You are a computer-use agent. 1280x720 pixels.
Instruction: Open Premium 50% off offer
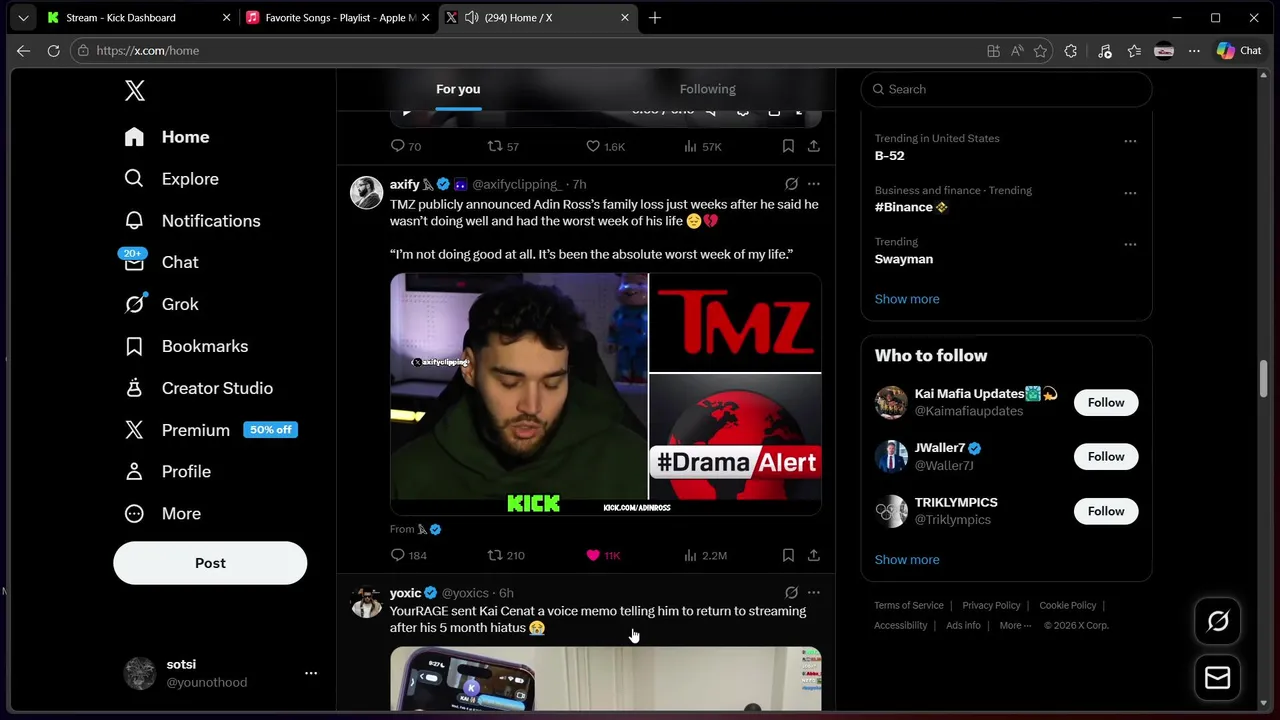211,430
